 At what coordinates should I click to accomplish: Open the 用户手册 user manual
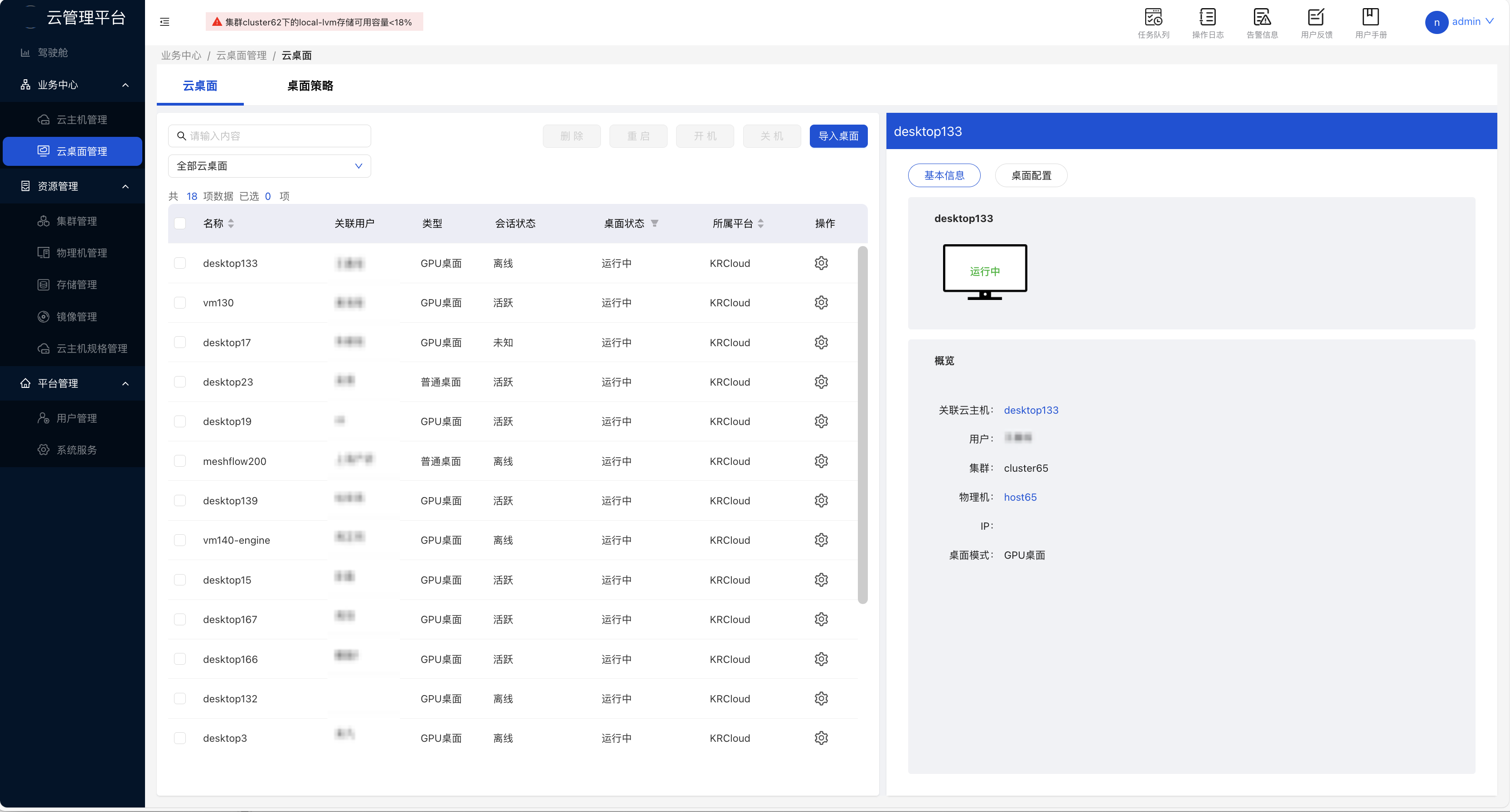pyautogui.click(x=1371, y=22)
